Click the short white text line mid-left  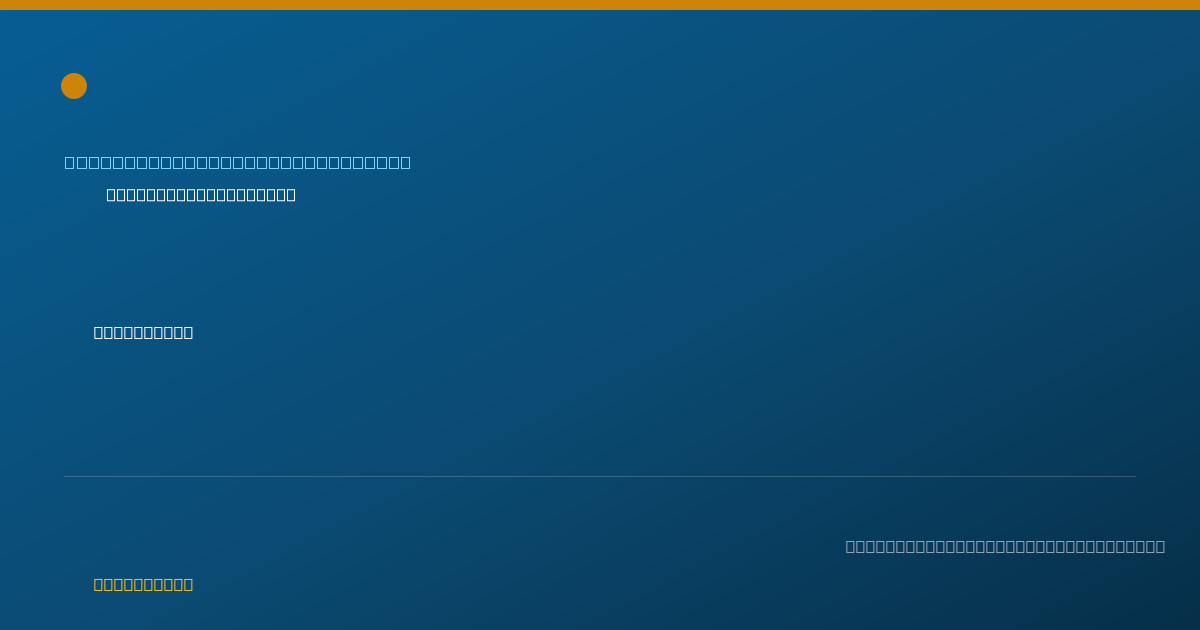(x=143, y=332)
